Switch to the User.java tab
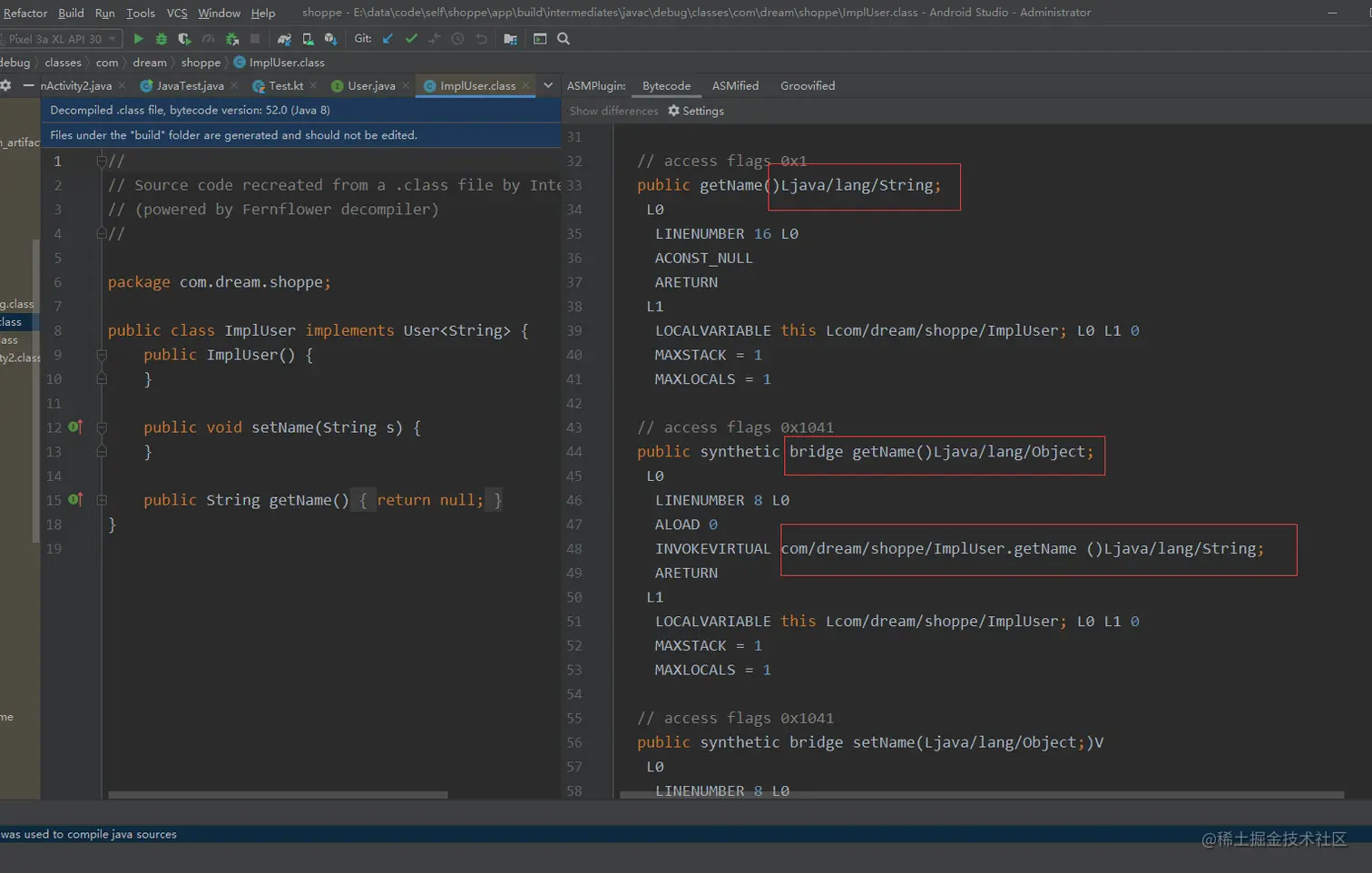Image resolution: width=1372 pixels, height=873 pixels. tap(371, 85)
